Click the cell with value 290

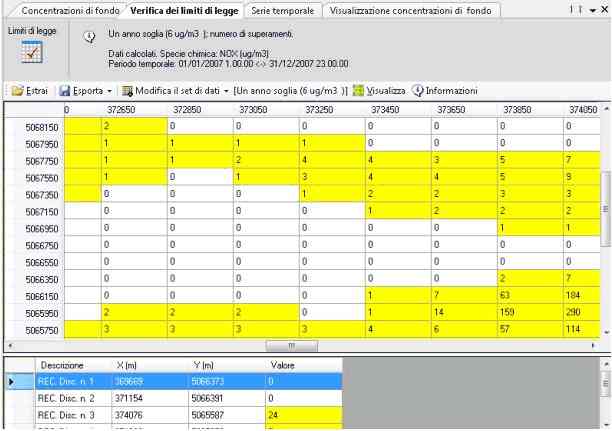pos(582,312)
